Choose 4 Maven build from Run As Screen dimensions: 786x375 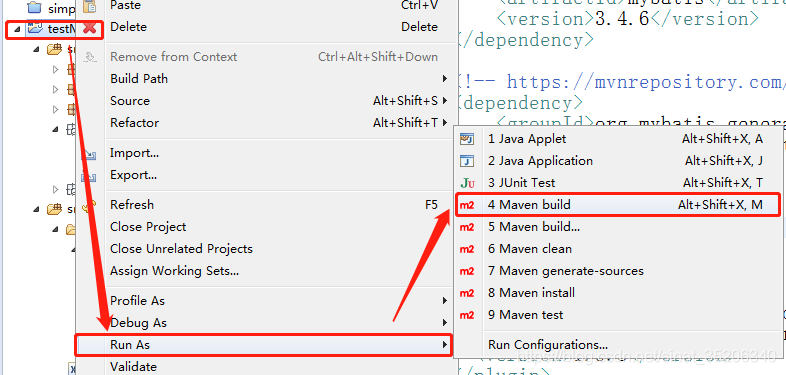[618, 205]
